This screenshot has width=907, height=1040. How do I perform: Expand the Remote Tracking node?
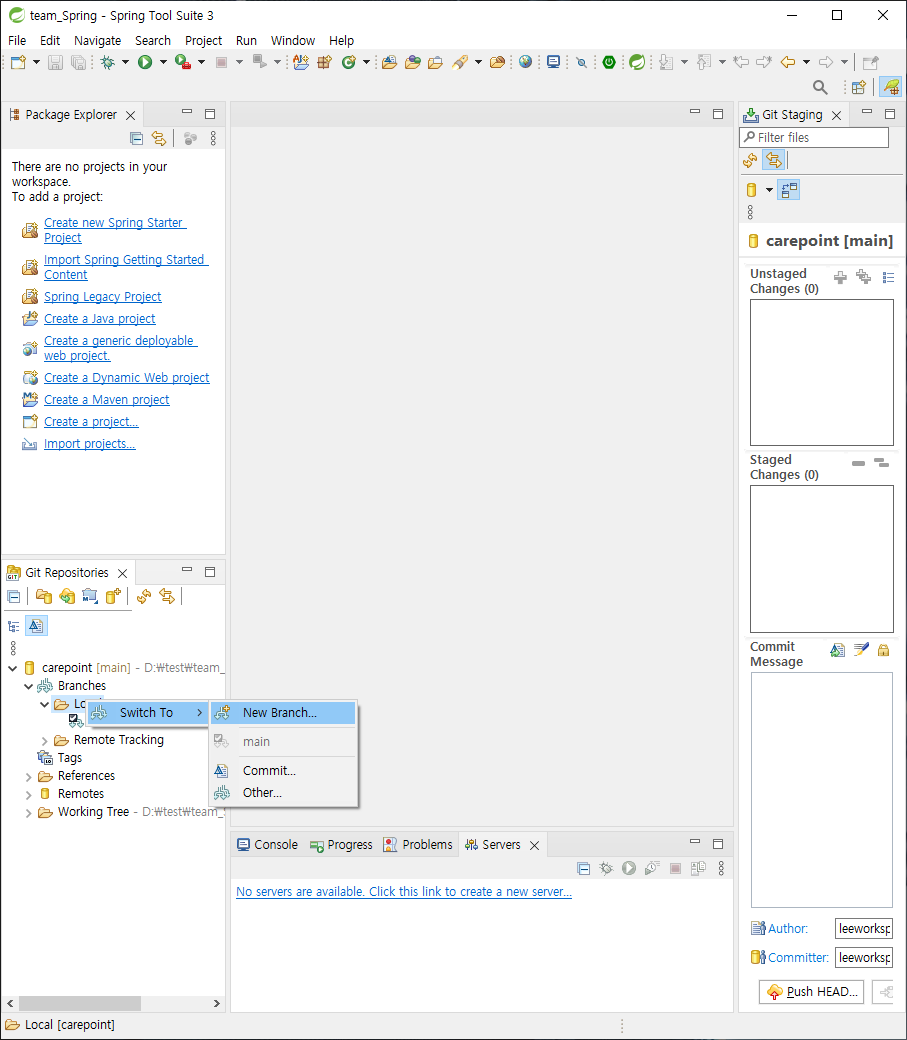[44, 740]
